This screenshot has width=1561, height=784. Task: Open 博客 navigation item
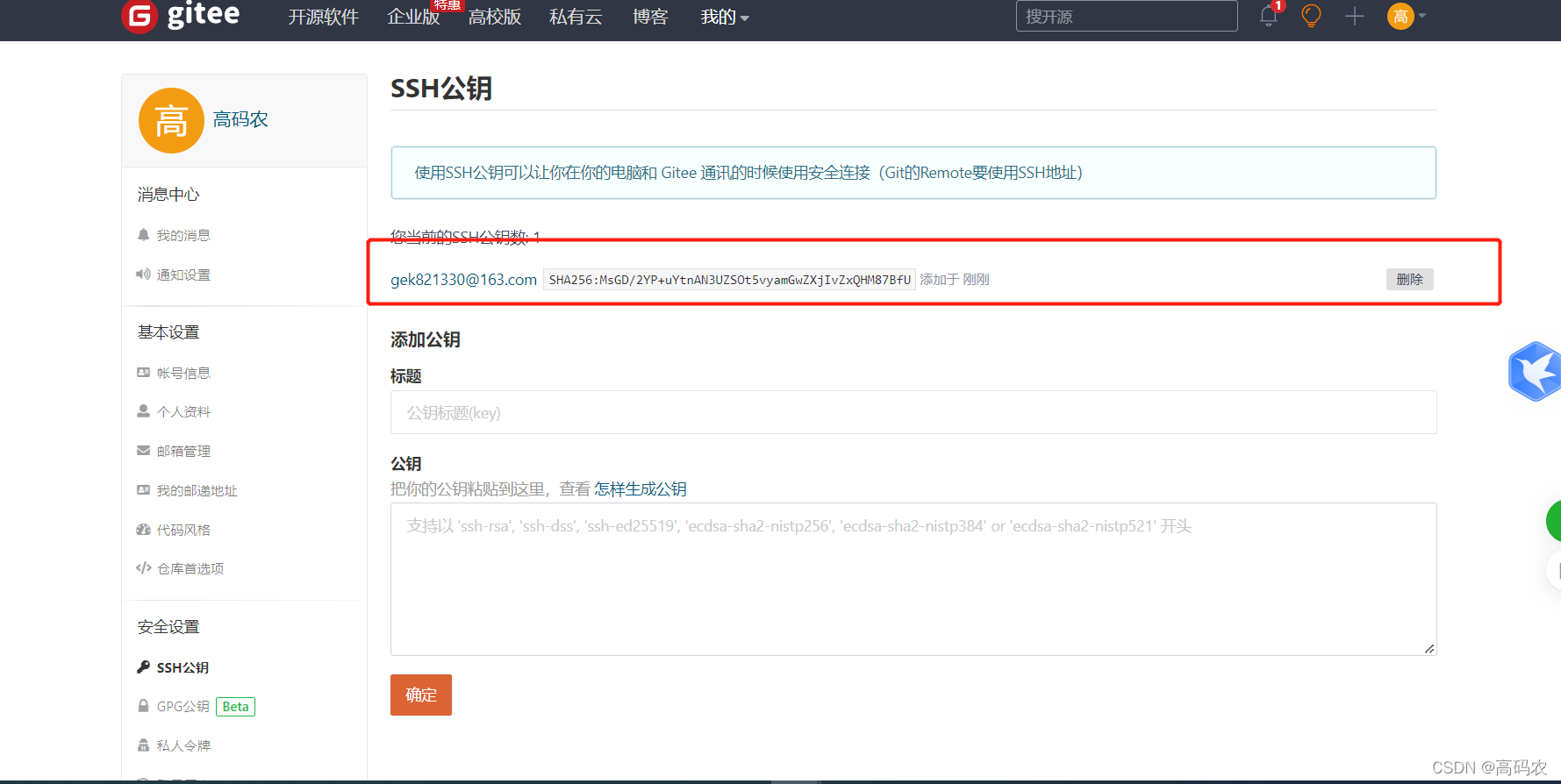coord(650,17)
